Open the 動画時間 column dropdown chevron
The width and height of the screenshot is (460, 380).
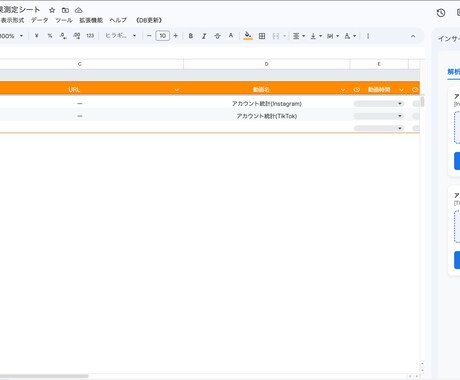pos(401,90)
